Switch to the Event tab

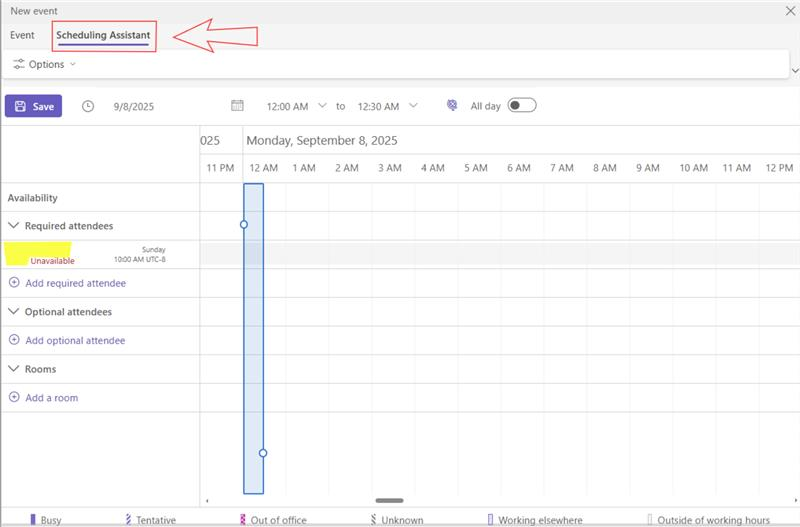click(x=22, y=35)
